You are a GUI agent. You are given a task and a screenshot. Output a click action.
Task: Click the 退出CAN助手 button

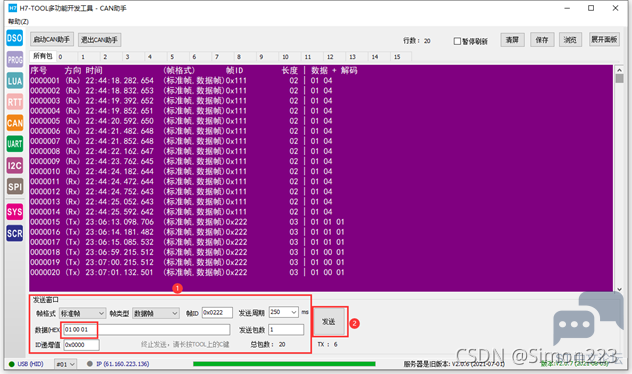tap(99, 39)
